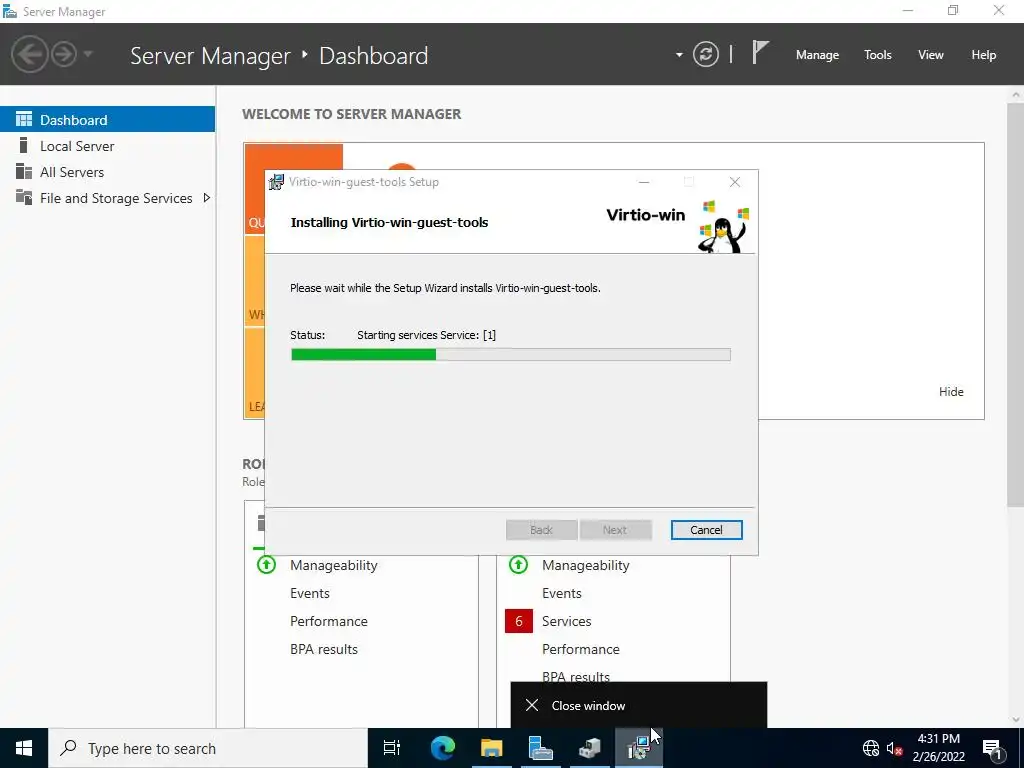Viewport: 1024px width, 768px height.
Task: Open the View menu
Action: coord(930,55)
